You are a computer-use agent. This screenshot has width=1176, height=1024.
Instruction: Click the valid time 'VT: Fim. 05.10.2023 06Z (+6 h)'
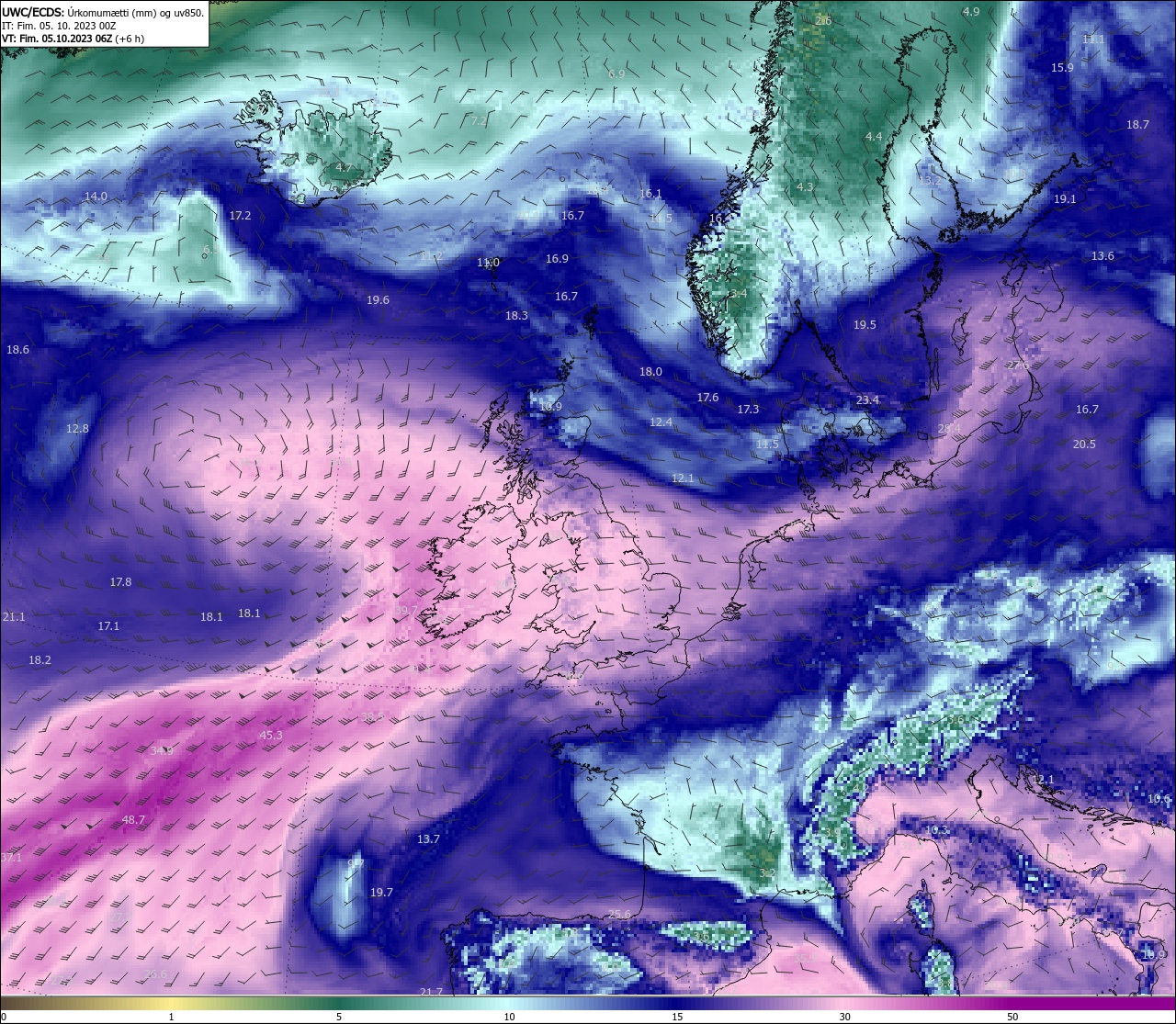[x=75, y=39]
